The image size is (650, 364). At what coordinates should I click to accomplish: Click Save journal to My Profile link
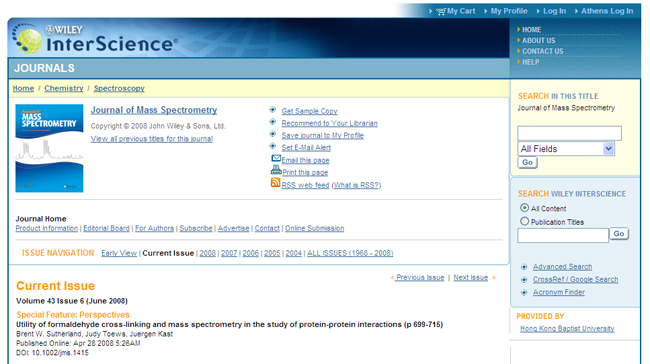pyautogui.click(x=323, y=135)
